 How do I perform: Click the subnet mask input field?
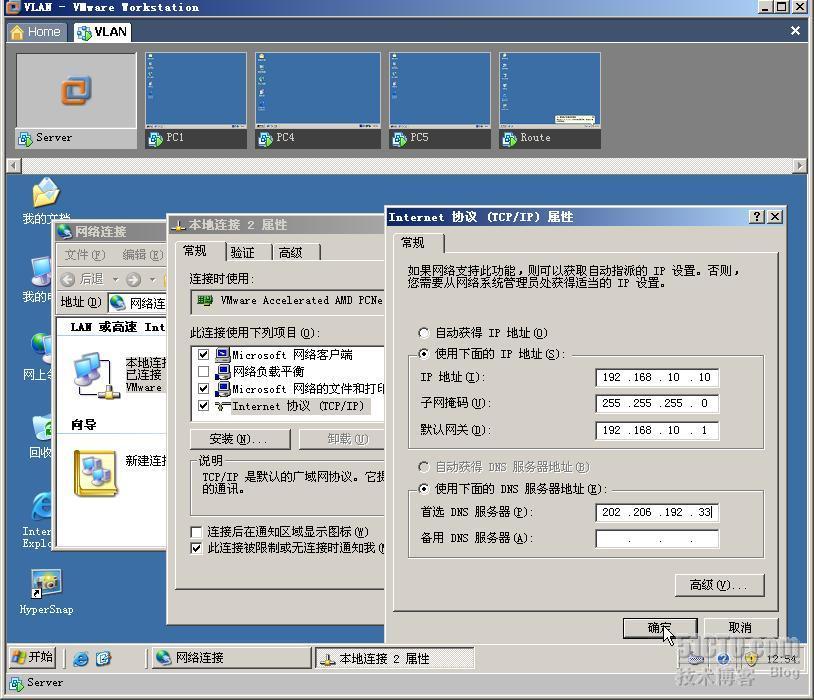(x=657, y=403)
